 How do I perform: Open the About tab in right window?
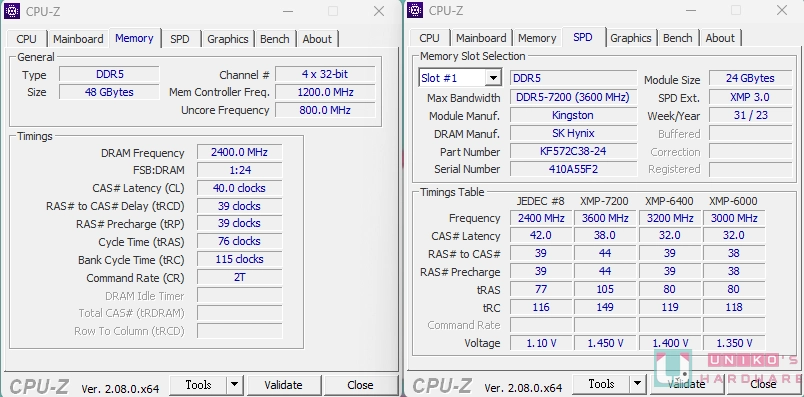click(x=720, y=38)
